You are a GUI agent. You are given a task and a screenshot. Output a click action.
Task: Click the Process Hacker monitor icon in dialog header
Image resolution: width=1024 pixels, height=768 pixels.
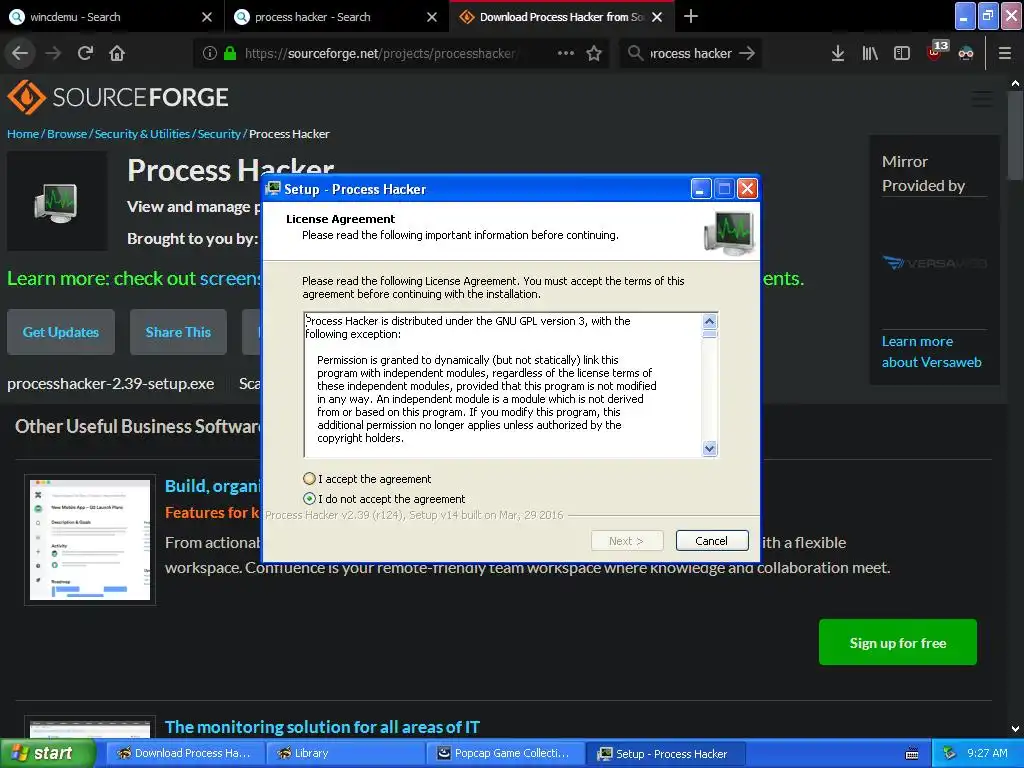point(729,232)
